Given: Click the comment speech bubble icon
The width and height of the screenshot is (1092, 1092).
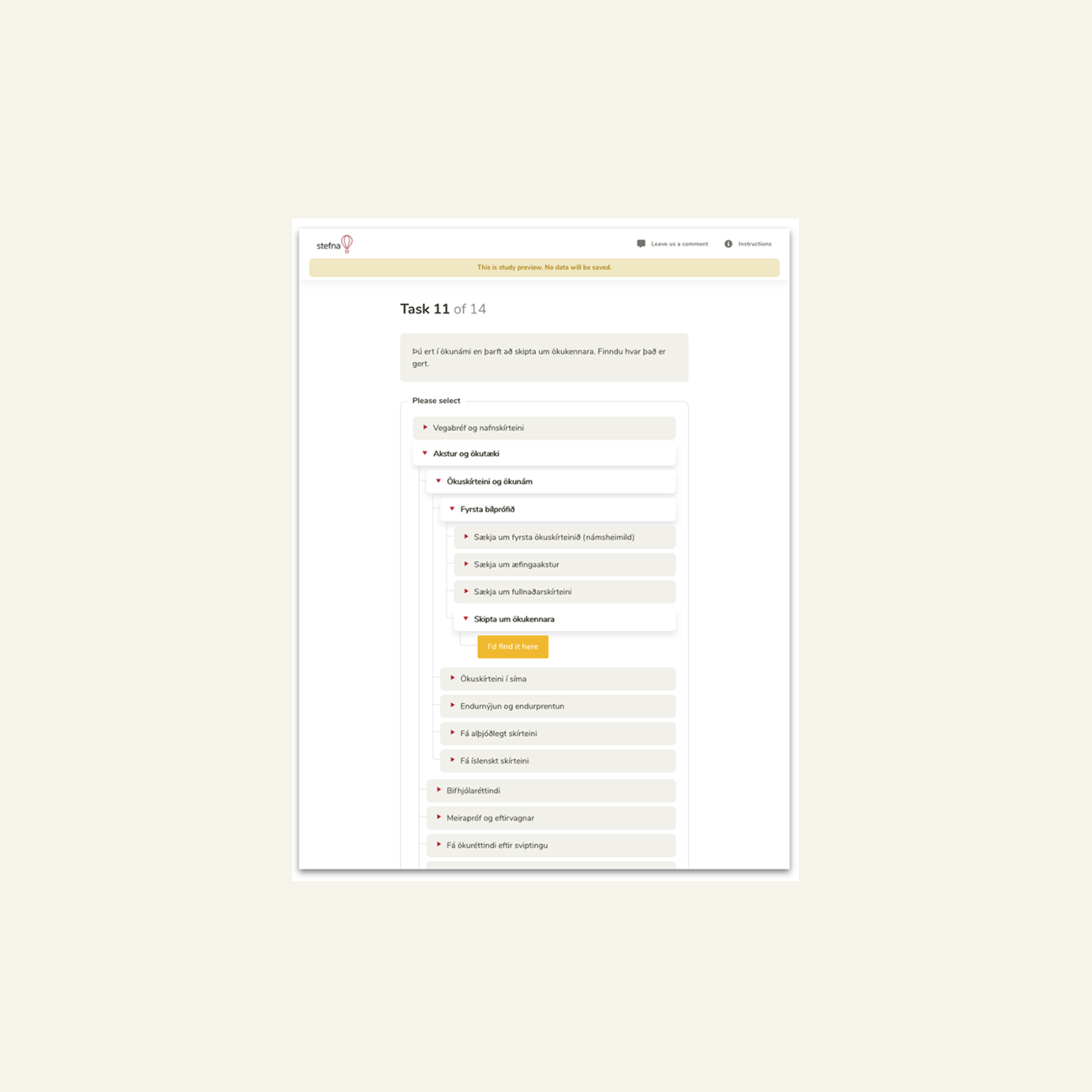Looking at the screenshot, I should coord(641,244).
